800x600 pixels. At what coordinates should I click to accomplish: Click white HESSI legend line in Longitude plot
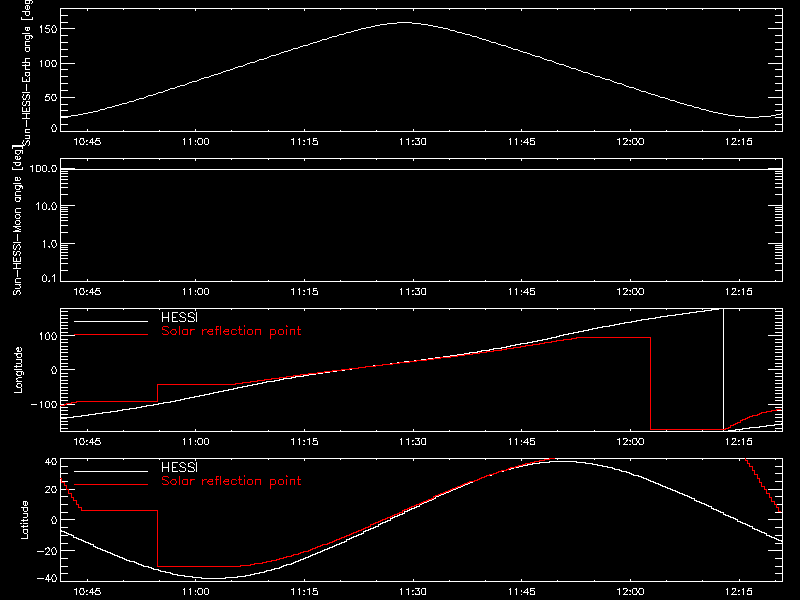click(111, 321)
